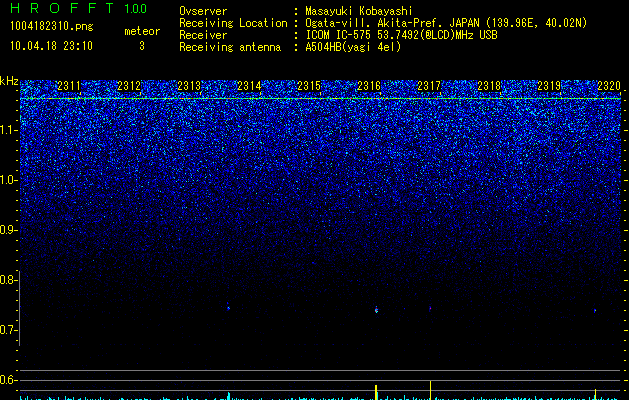Click the meteor echo at 2317
The image size is (629, 400).
coord(430,309)
